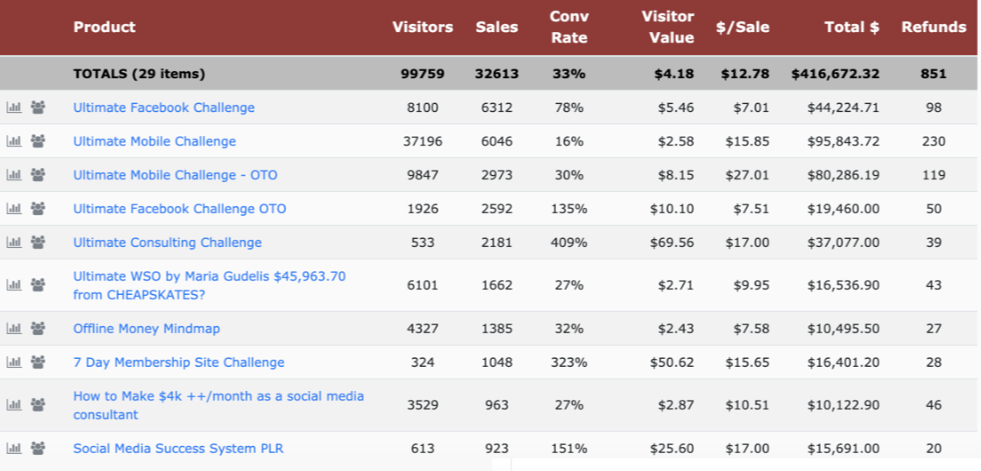Viewport: 981px width, 471px height.
Task: Open the Ultimate Consulting Challenge link
Action: tap(167, 243)
